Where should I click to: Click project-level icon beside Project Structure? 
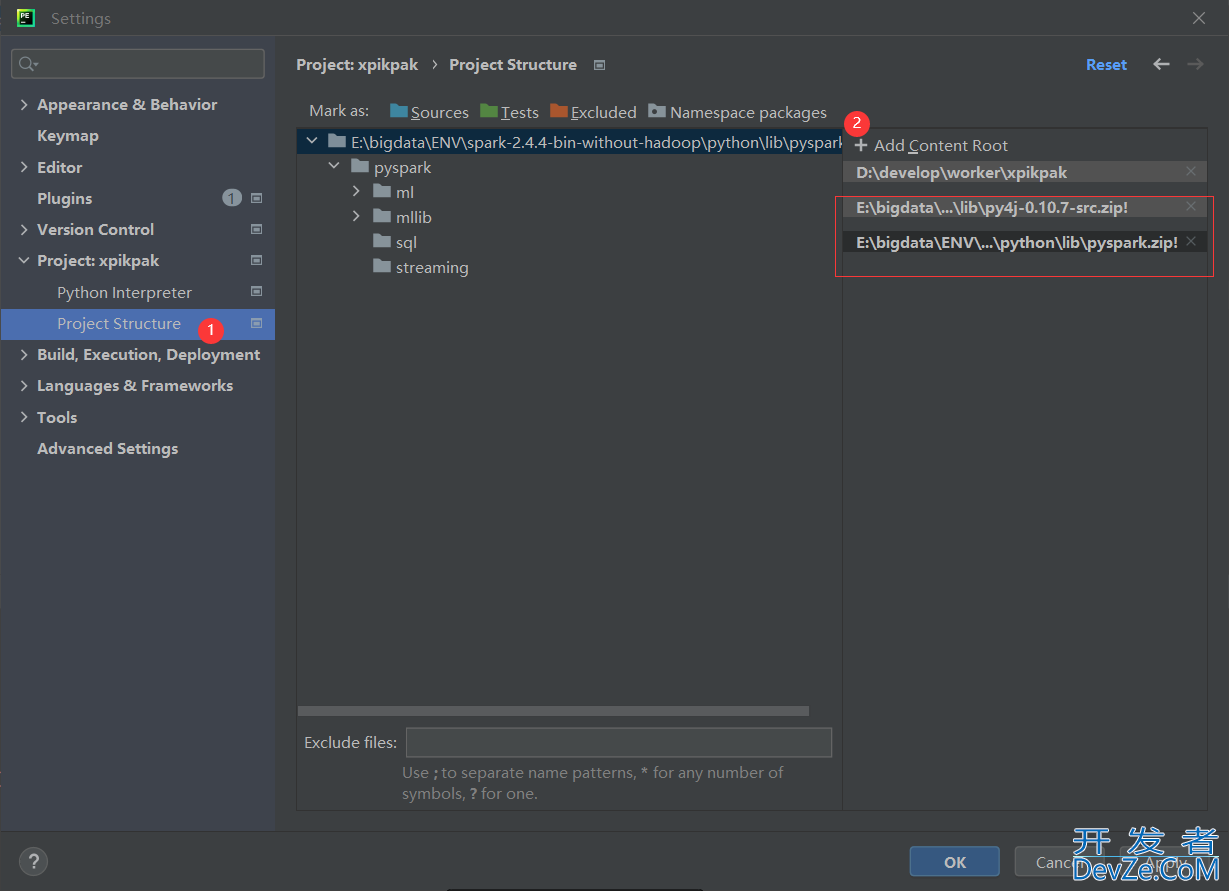tap(256, 323)
